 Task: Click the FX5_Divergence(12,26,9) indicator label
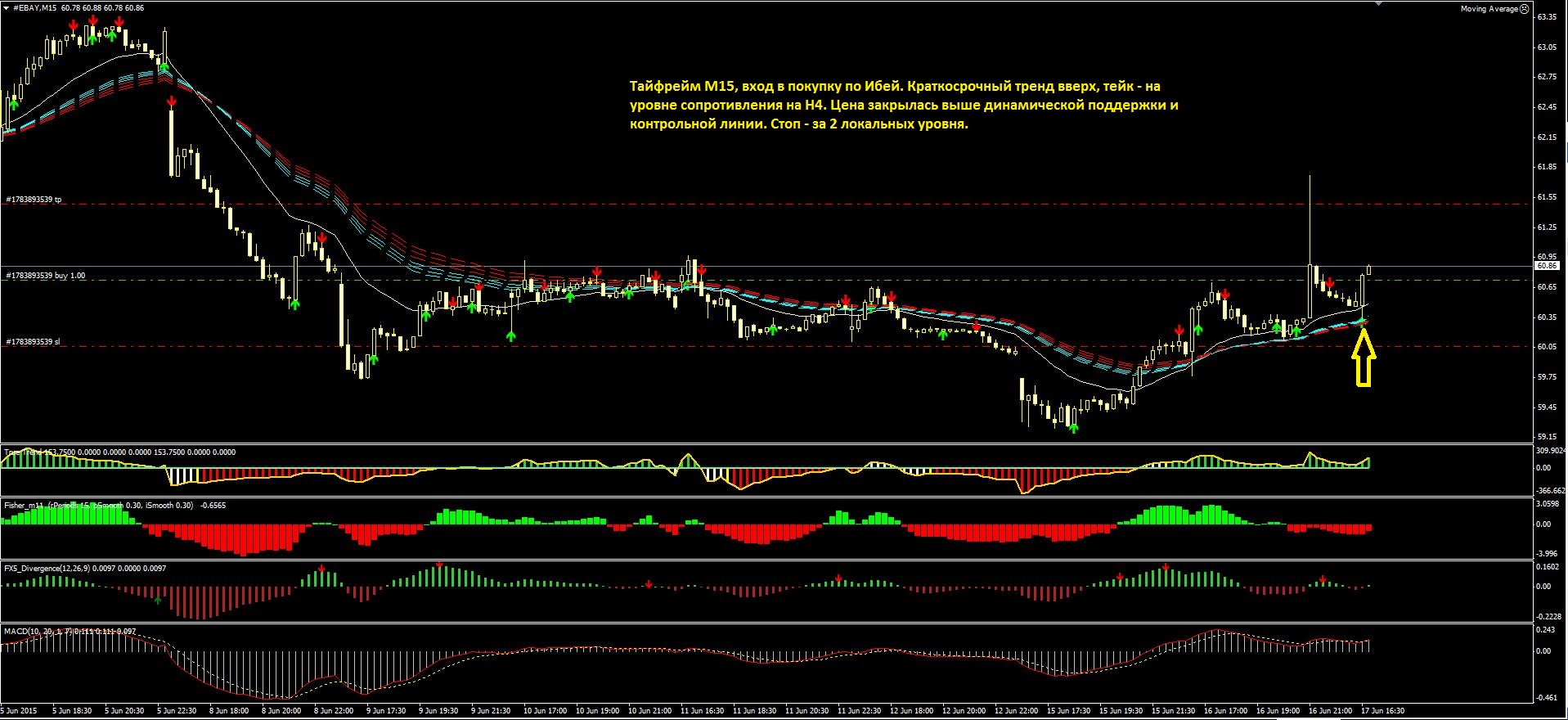47,568
